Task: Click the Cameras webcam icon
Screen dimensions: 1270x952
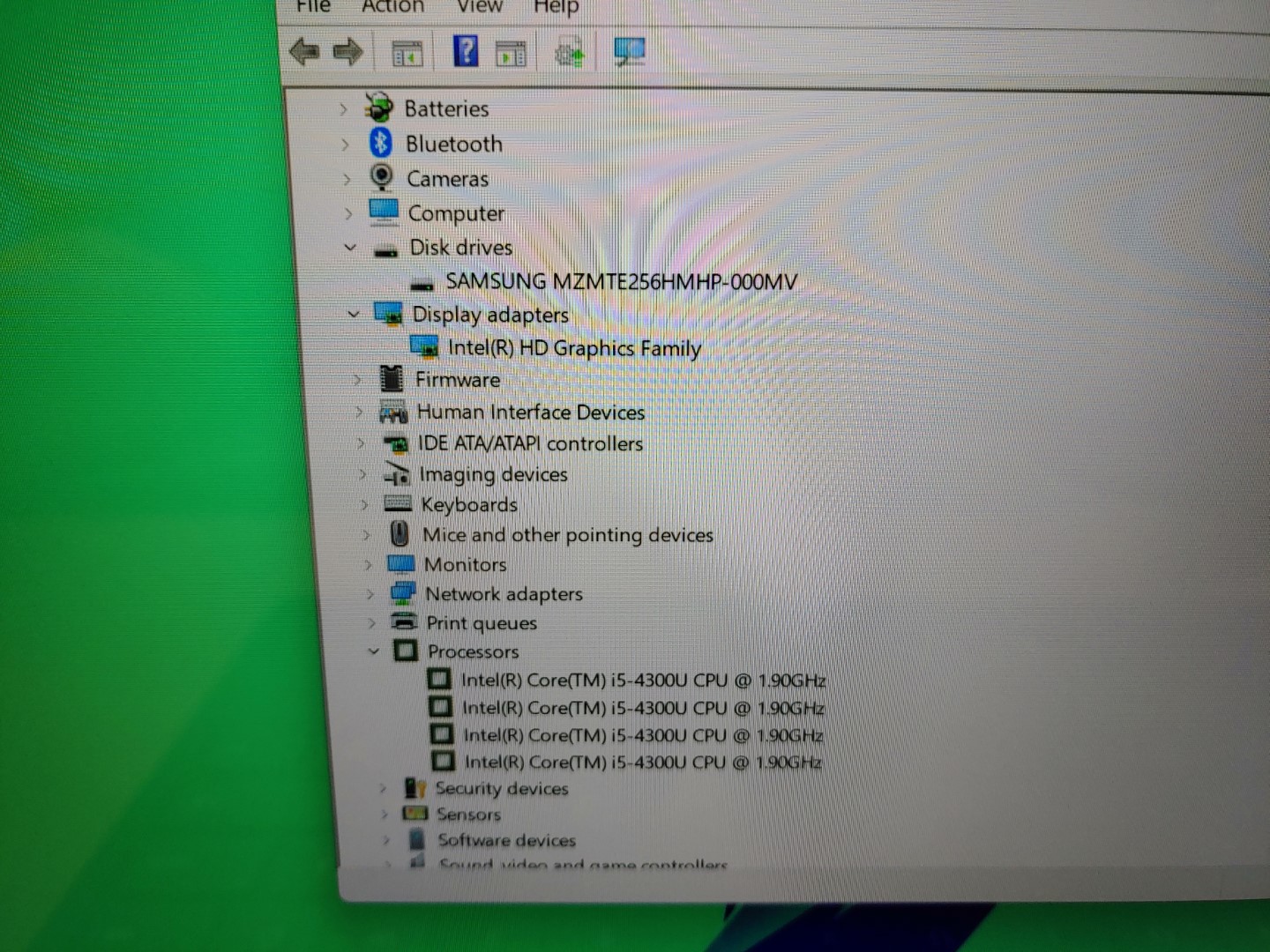Action: pyautogui.click(x=381, y=177)
